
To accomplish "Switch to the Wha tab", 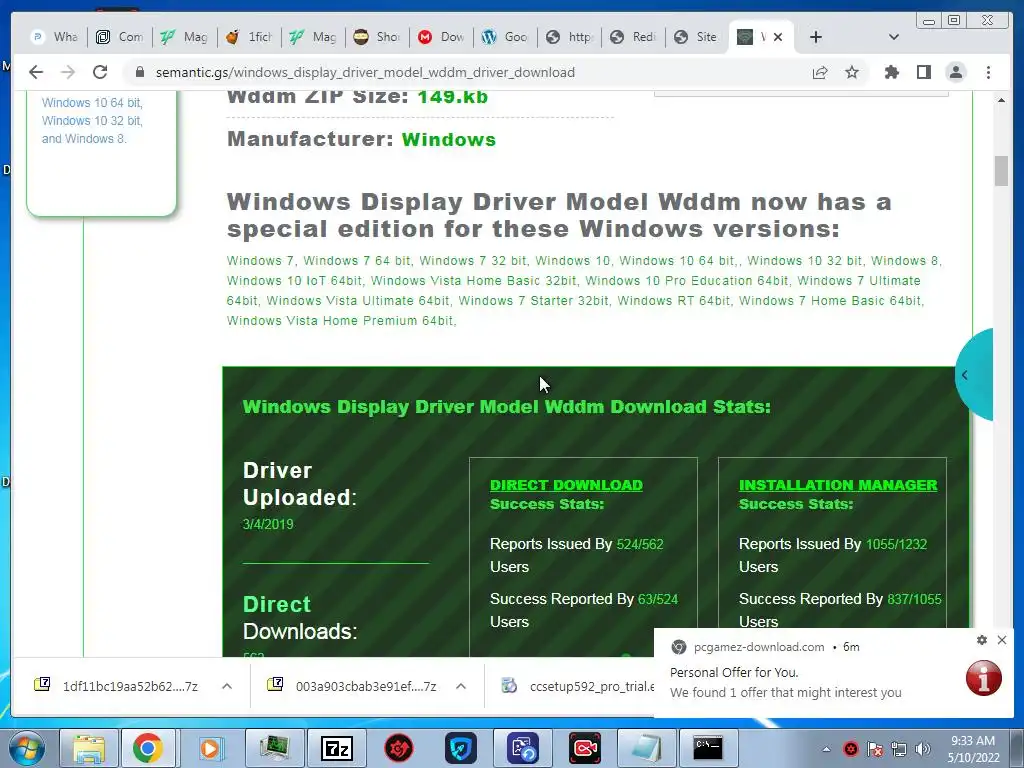I will (55, 37).
